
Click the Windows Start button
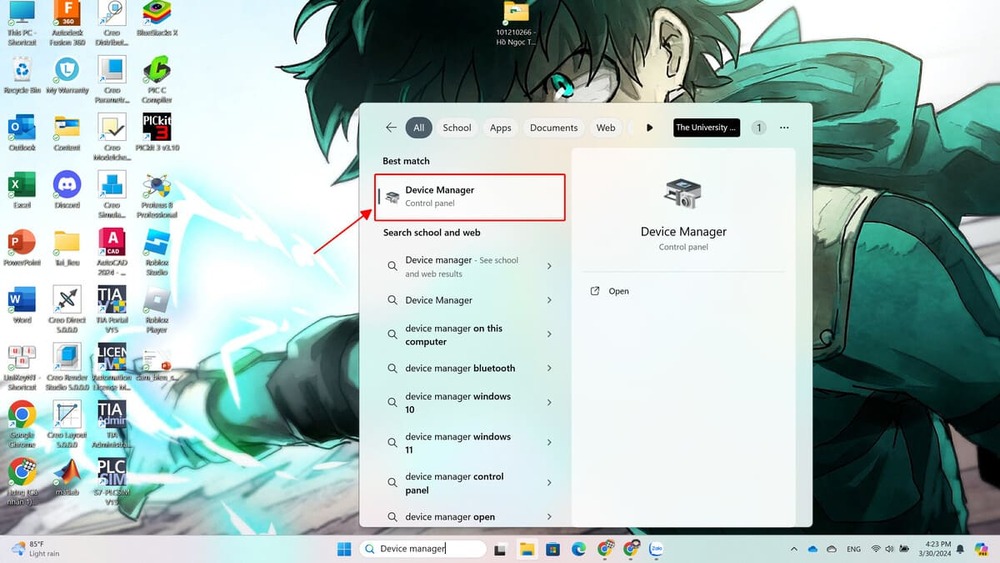click(344, 549)
